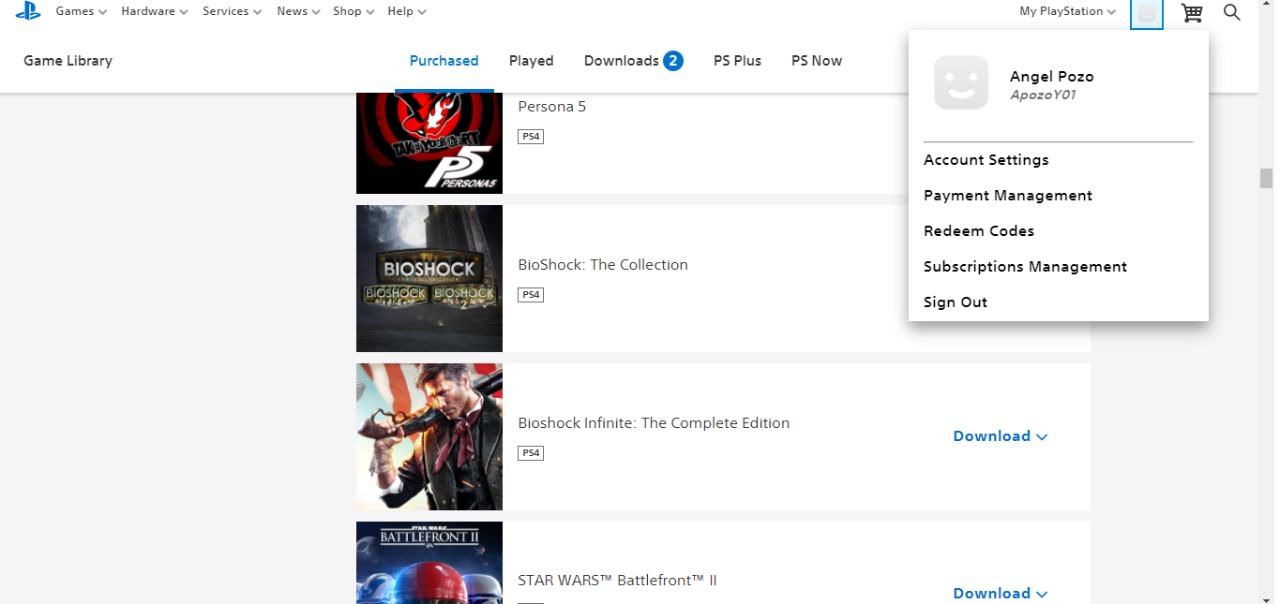Open the search magnifier icon
Viewport: 1280px width, 604px height.
pos(1232,12)
